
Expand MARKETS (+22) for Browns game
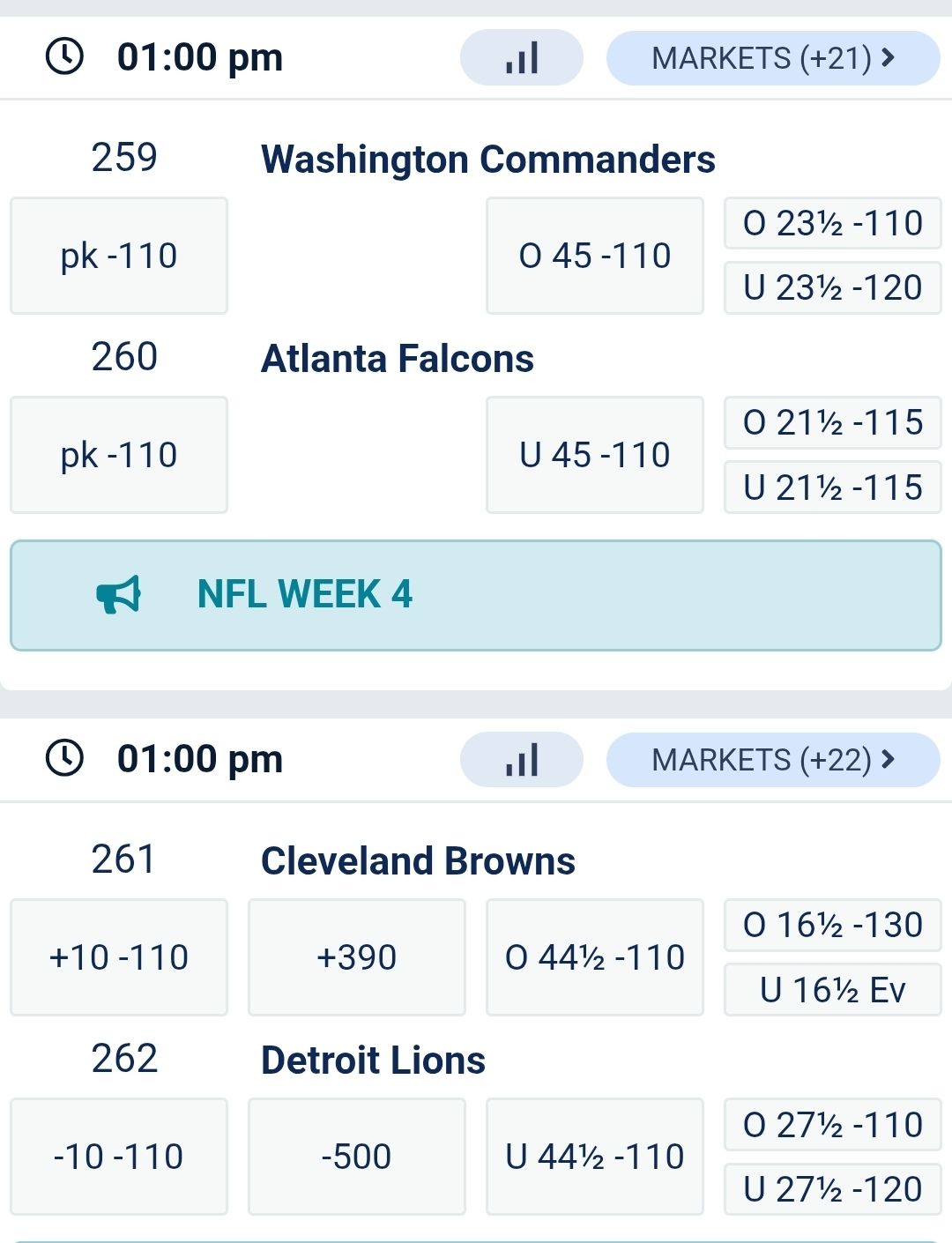coord(773,760)
